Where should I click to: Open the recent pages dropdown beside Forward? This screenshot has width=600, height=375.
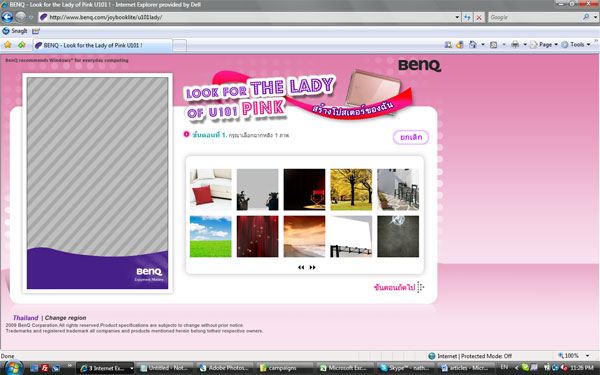[x=31, y=17]
